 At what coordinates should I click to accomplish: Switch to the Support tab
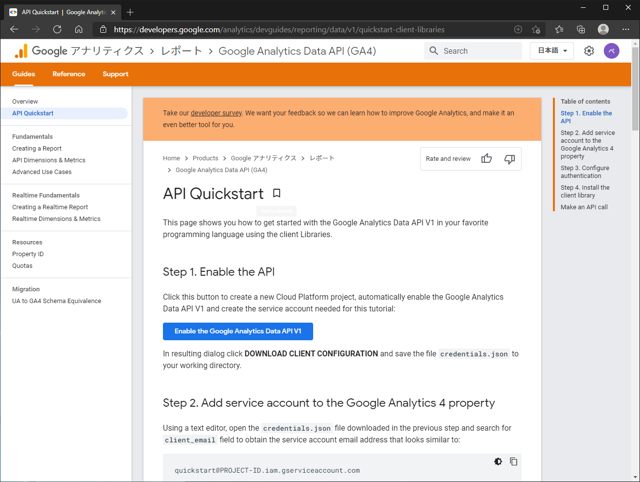click(x=115, y=74)
